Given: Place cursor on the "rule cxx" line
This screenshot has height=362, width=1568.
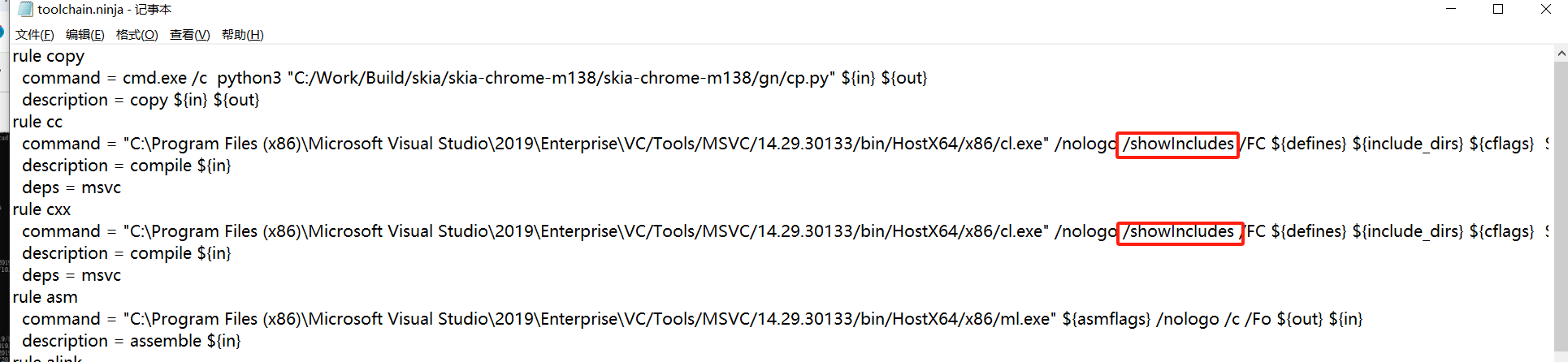Looking at the screenshot, I should (42, 209).
